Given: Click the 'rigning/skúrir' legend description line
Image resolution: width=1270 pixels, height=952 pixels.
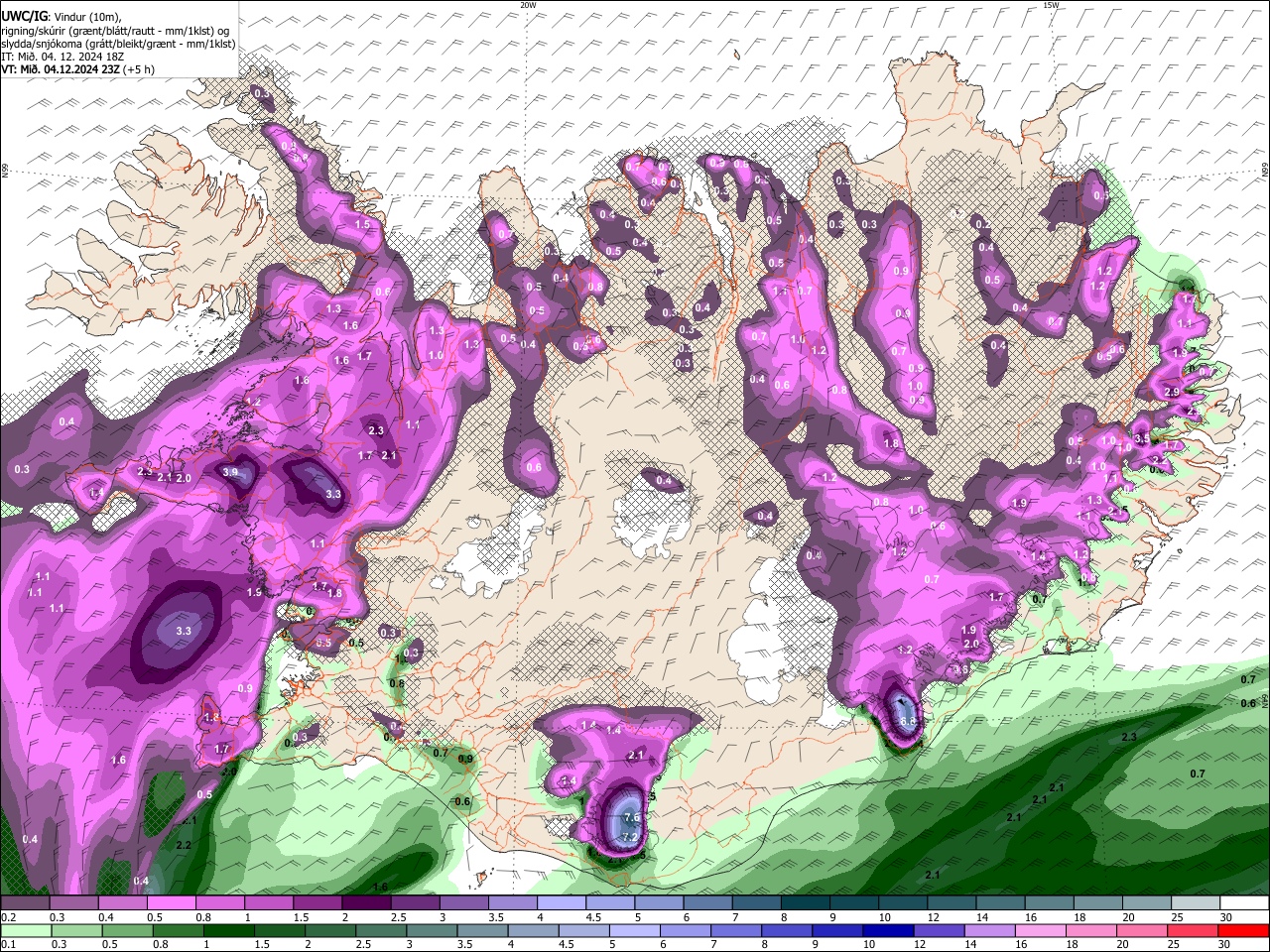Looking at the screenshot, I should tap(116, 31).
